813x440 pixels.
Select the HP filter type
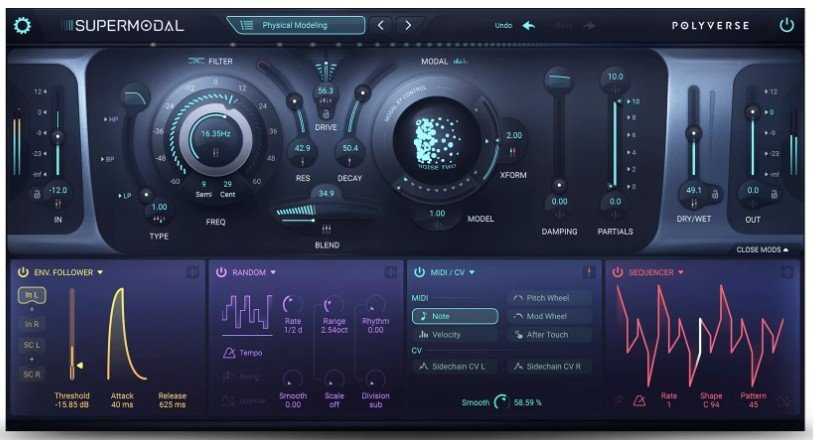coord(111,119)
